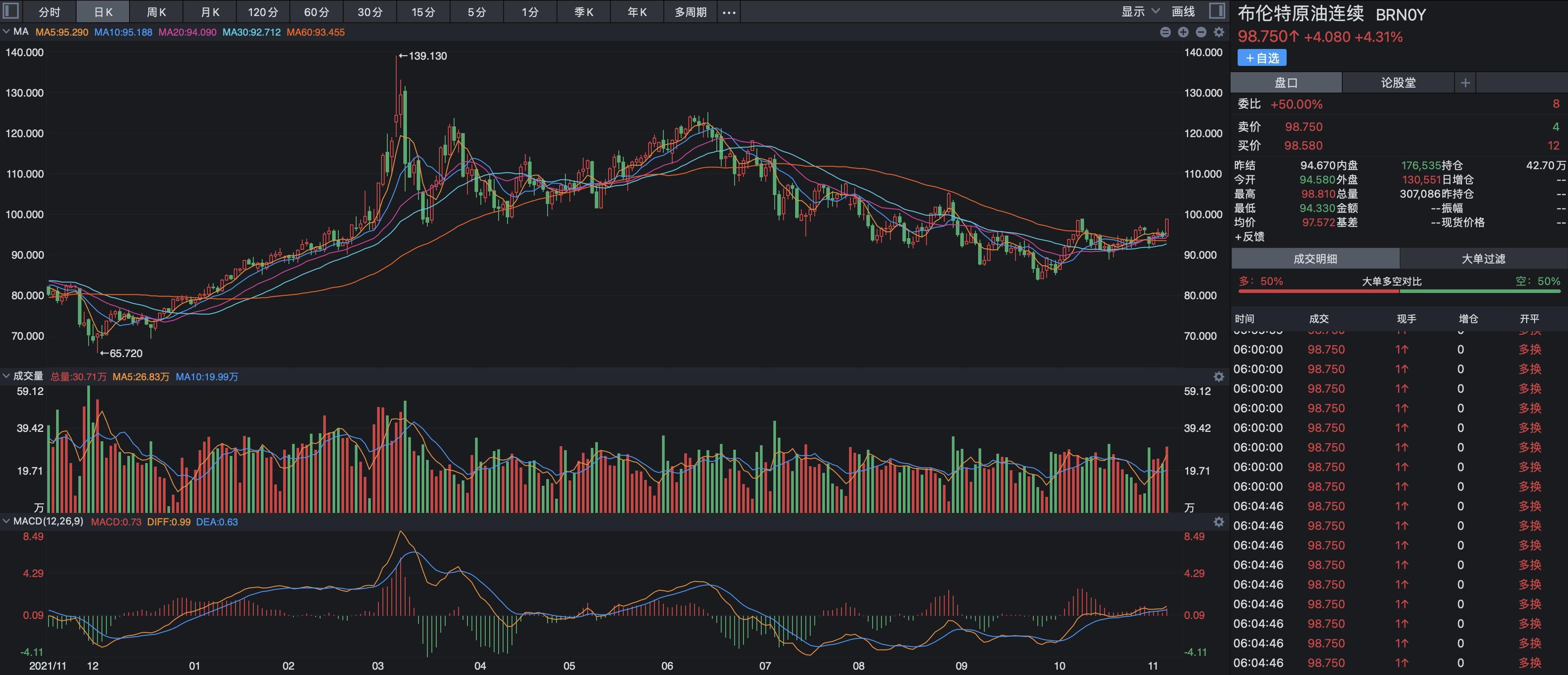Click MA30:92.712 indicator label
Viewport: 1568px width, 675px height.
(x=252, y=32)
